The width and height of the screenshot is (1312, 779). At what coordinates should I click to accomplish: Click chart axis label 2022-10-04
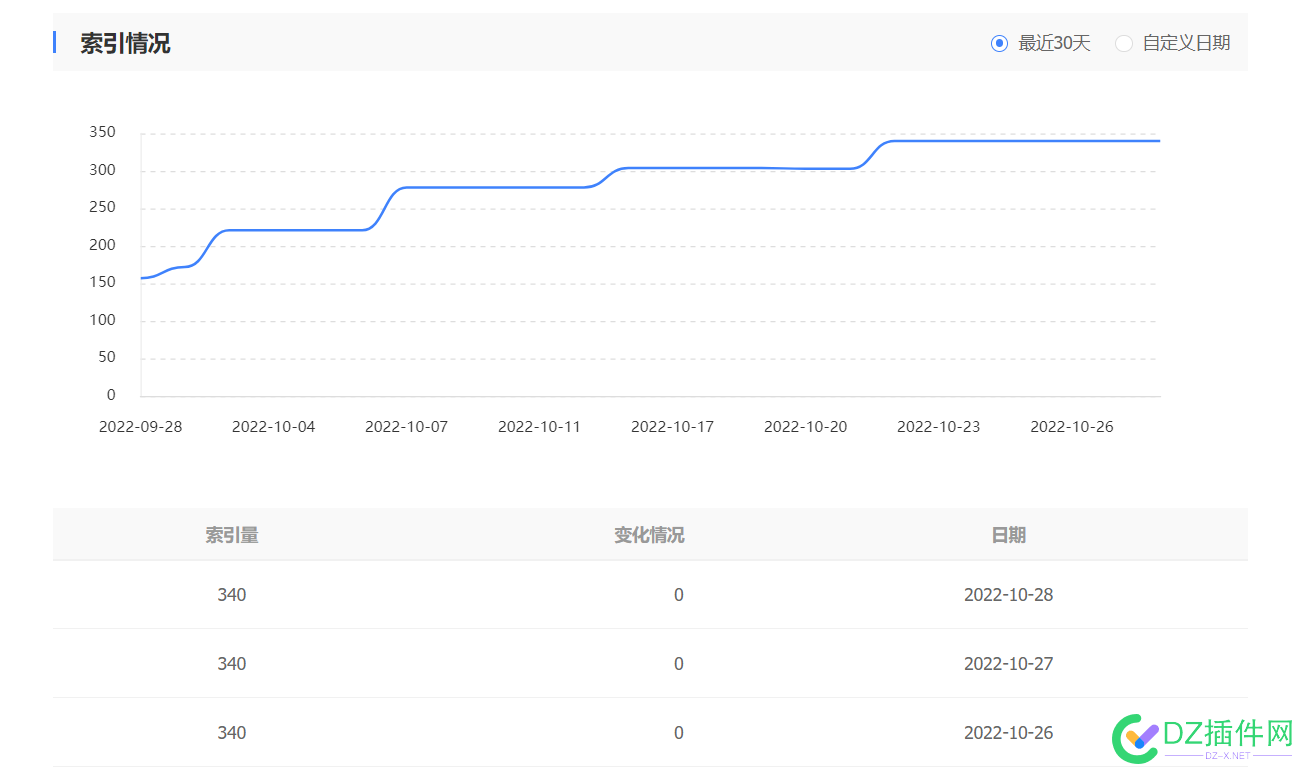[x=273, y=427]
